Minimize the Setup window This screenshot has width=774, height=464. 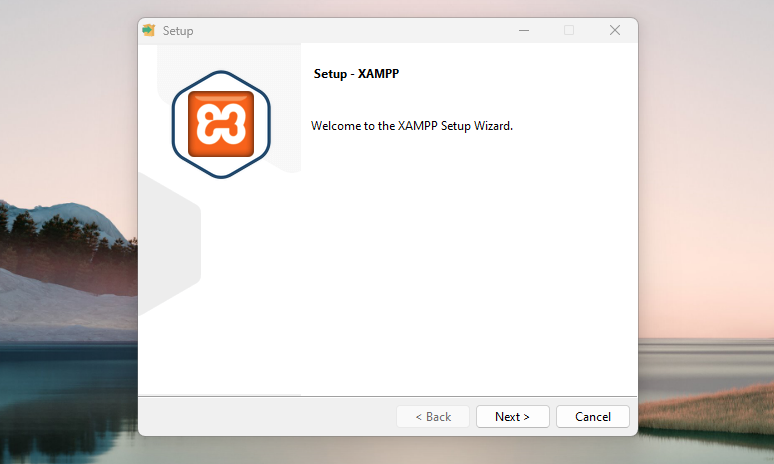[523, 30]
